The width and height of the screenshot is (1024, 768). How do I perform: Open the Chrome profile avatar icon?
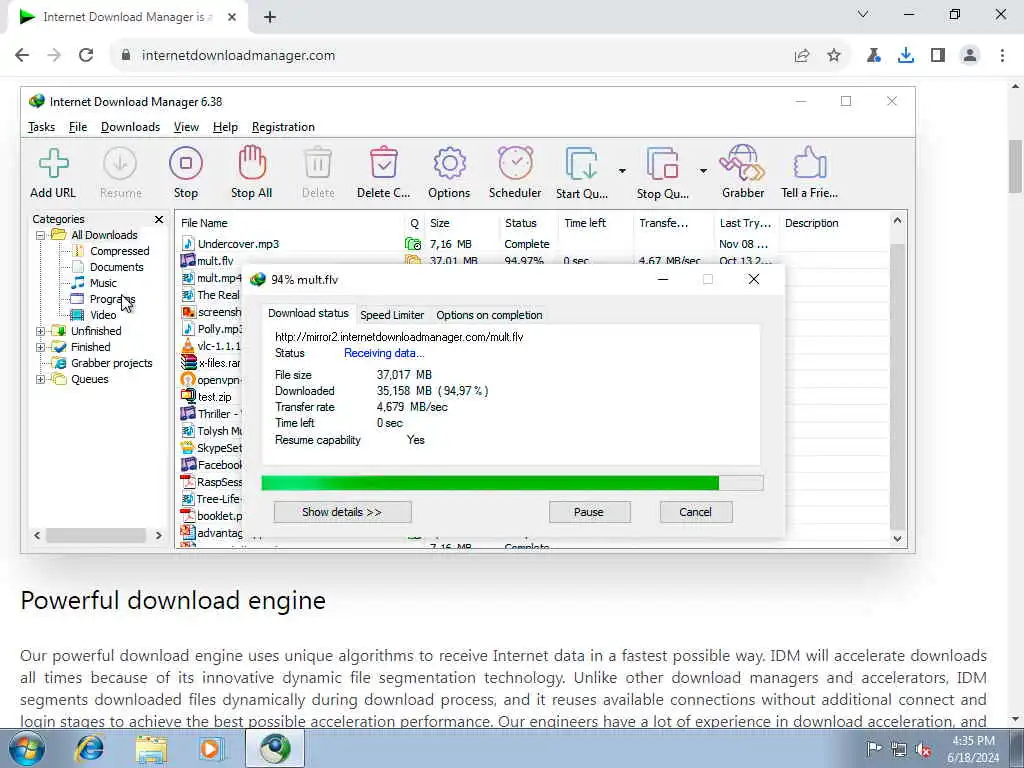pos(970,56)
